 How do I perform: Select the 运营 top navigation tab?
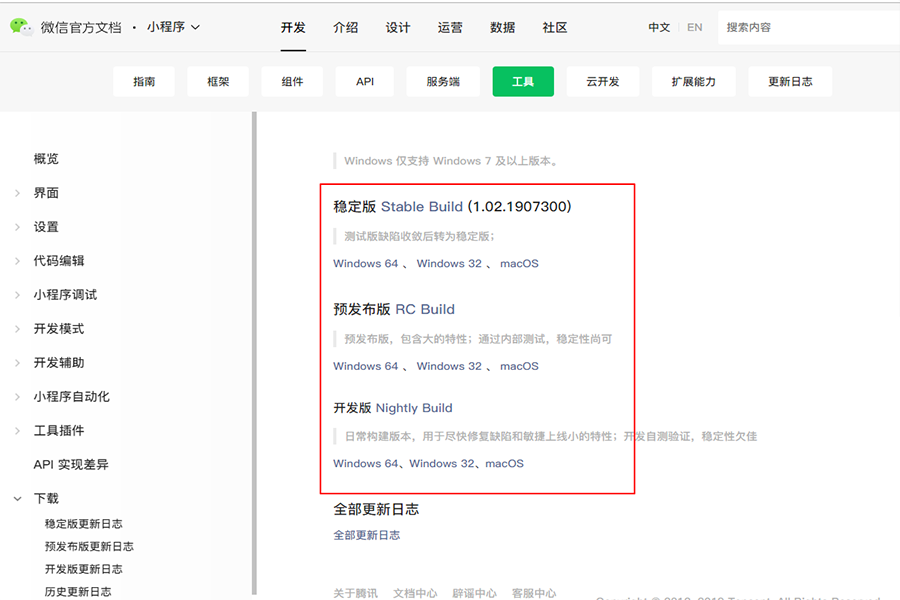450,27
